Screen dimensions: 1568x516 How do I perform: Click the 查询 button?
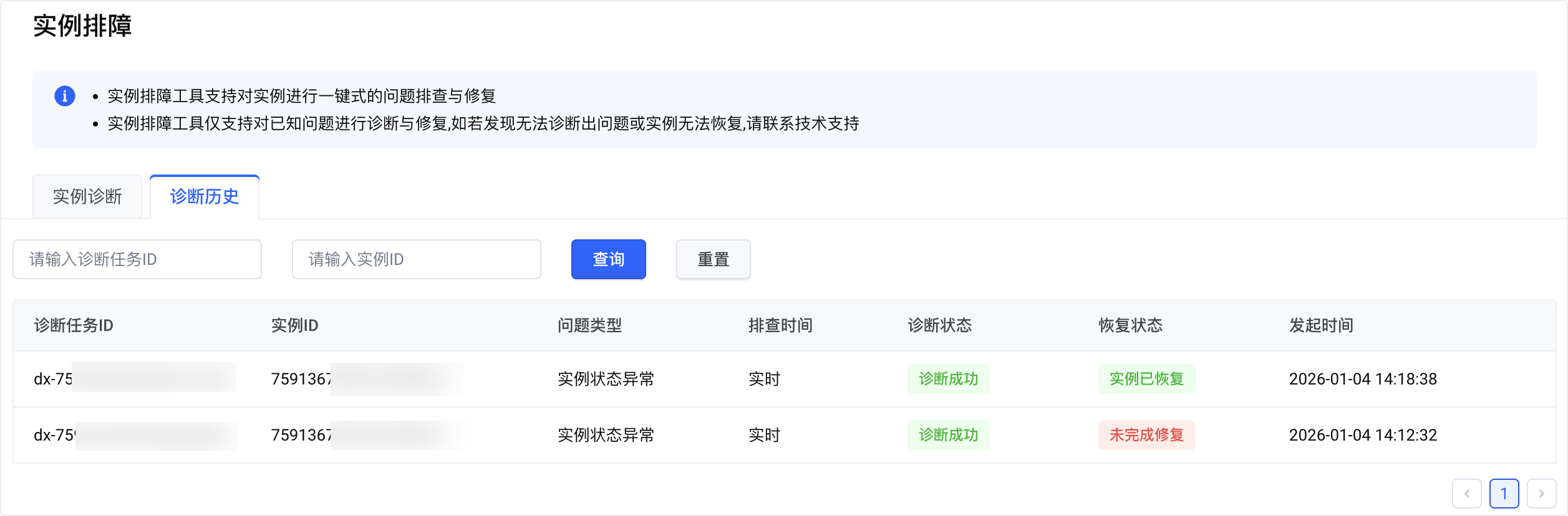coord(608,259)
